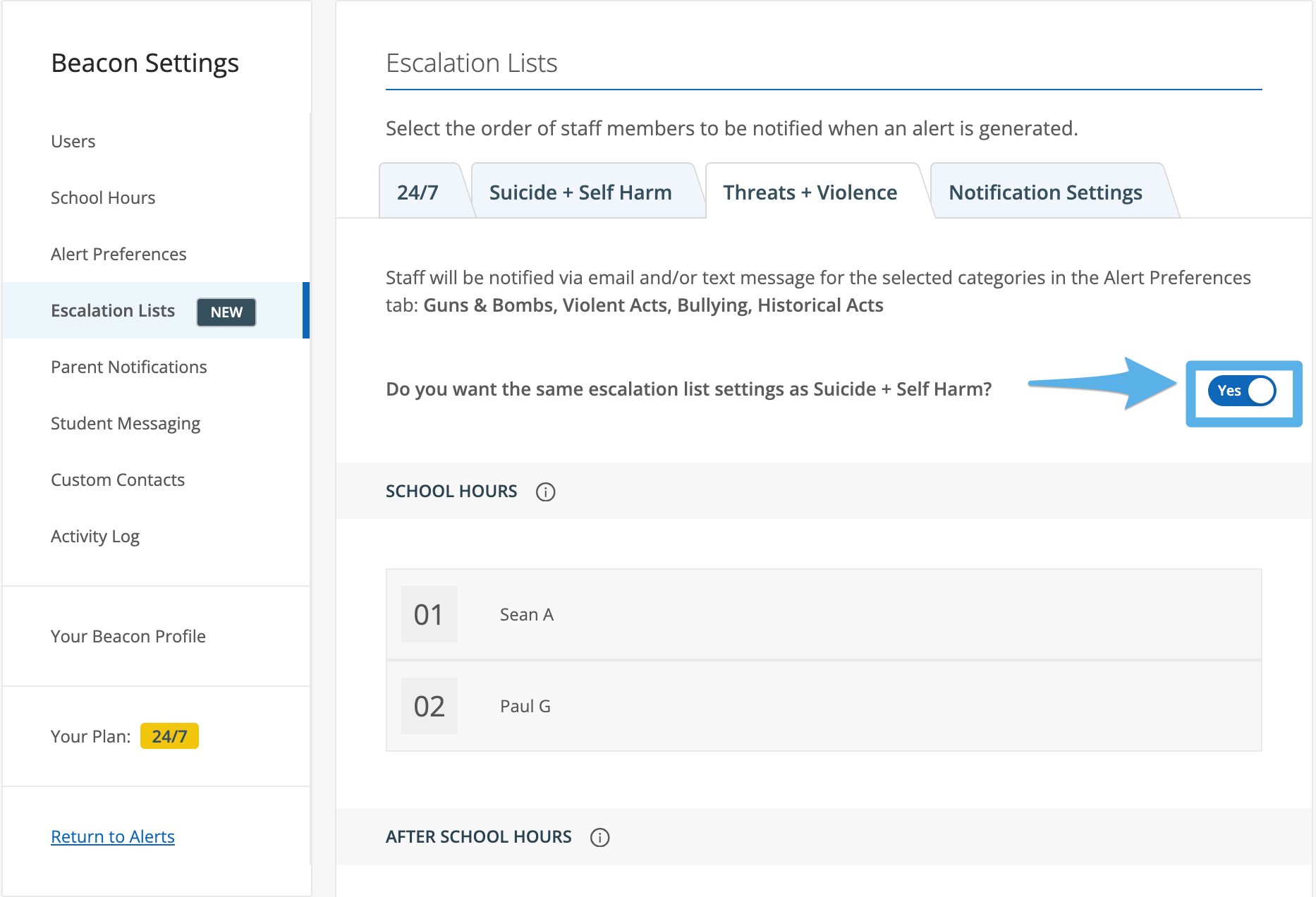Open the Suicide + Self Harm tab

[x=580, y=191]
